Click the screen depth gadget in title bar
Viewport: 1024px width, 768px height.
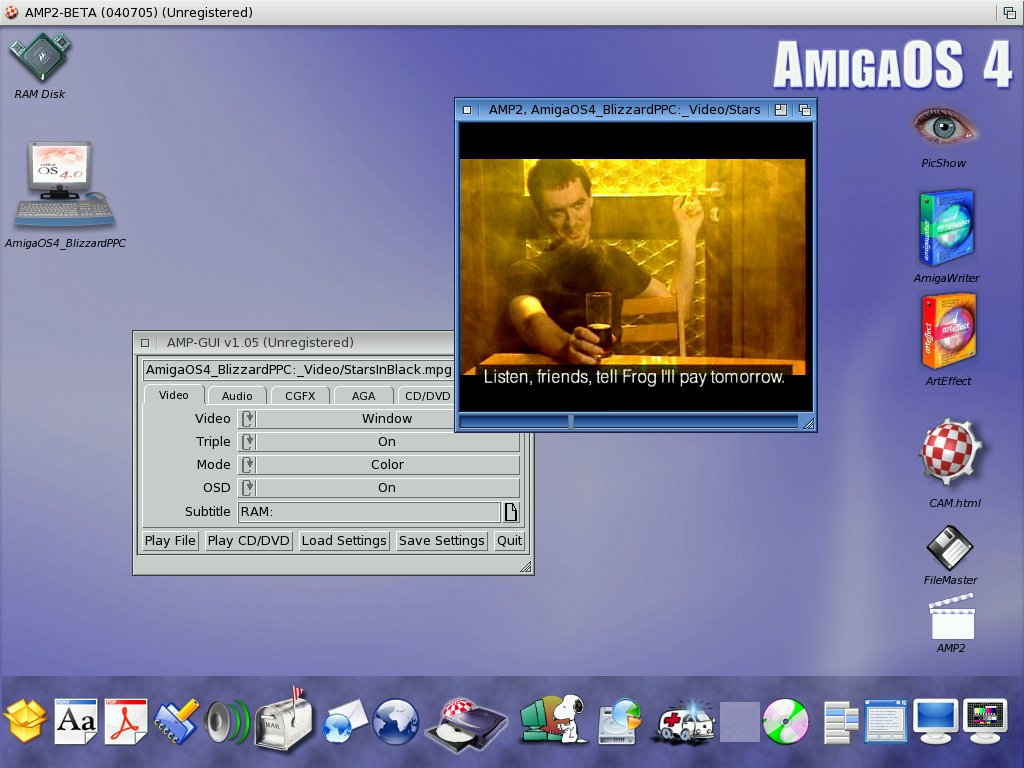coord(1009,12)
